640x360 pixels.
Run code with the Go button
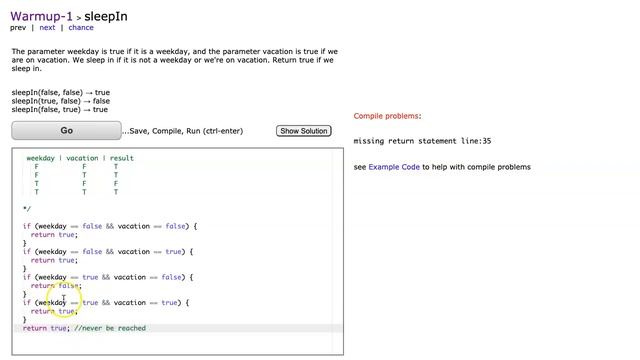click(67, 131)
